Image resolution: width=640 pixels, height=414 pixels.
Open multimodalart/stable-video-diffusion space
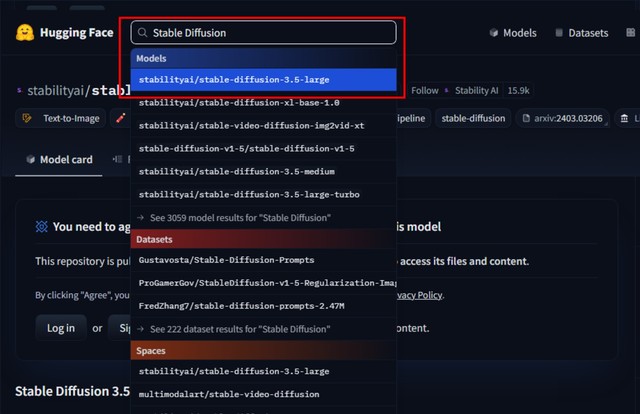click(x=263, y=394)
